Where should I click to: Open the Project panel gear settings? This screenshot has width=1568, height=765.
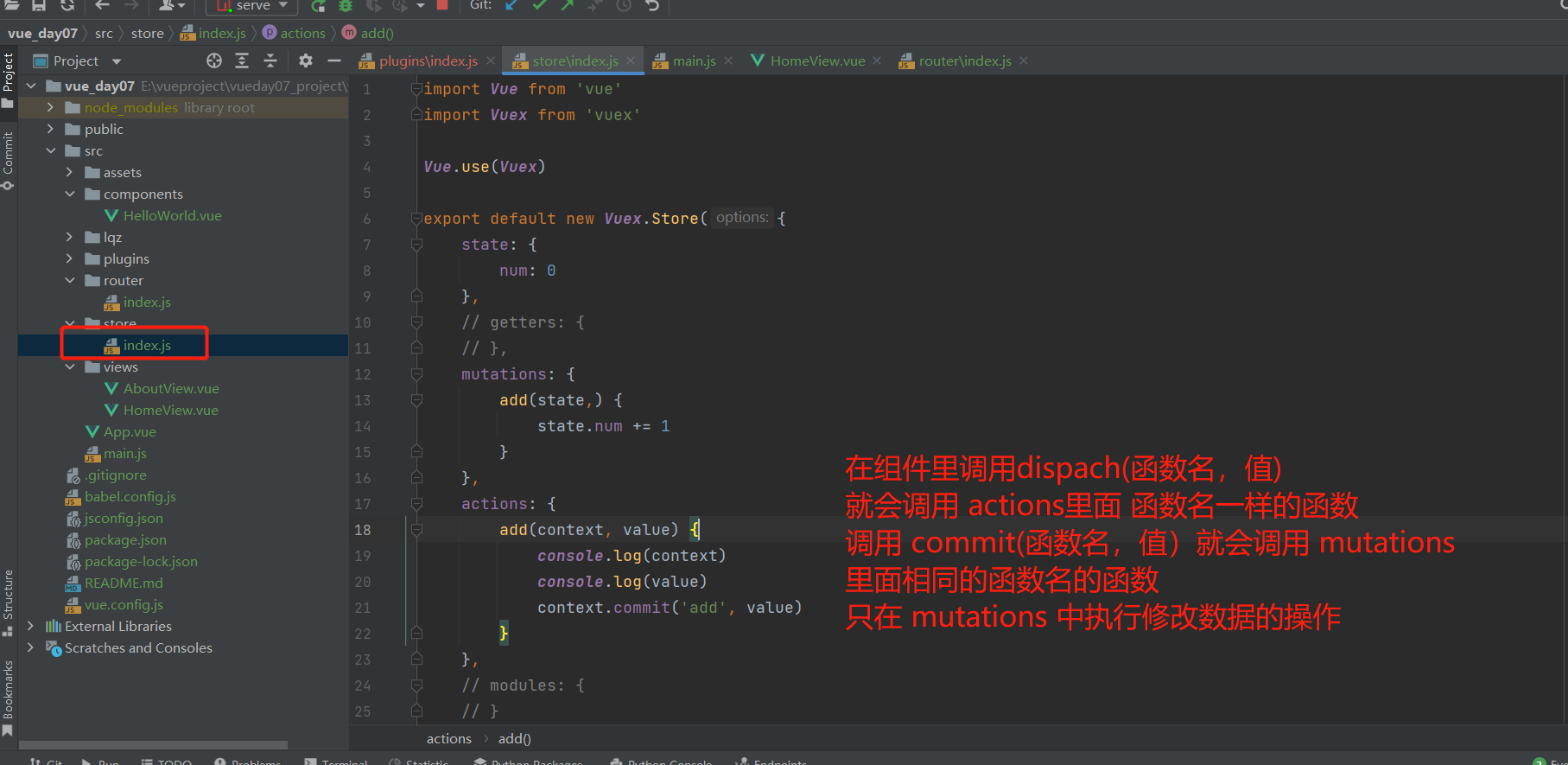pos(306,61)
